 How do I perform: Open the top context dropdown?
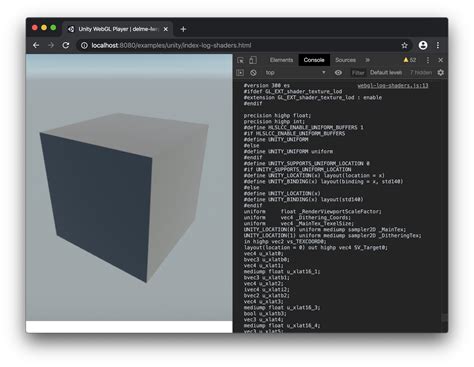click(x=295, y=73)
